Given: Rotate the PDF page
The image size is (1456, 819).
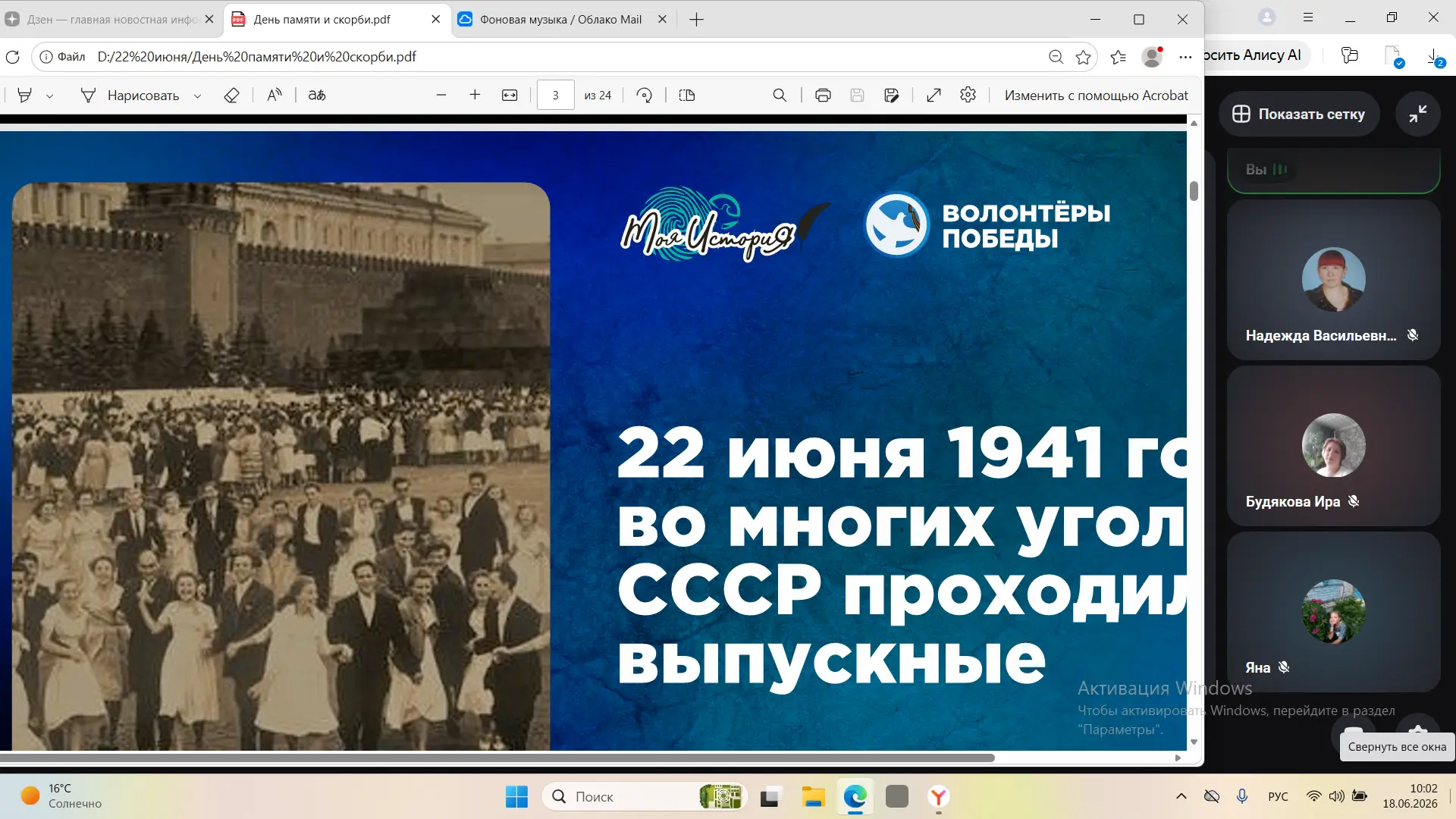Looking at the screenshot, I should (644, 96).
